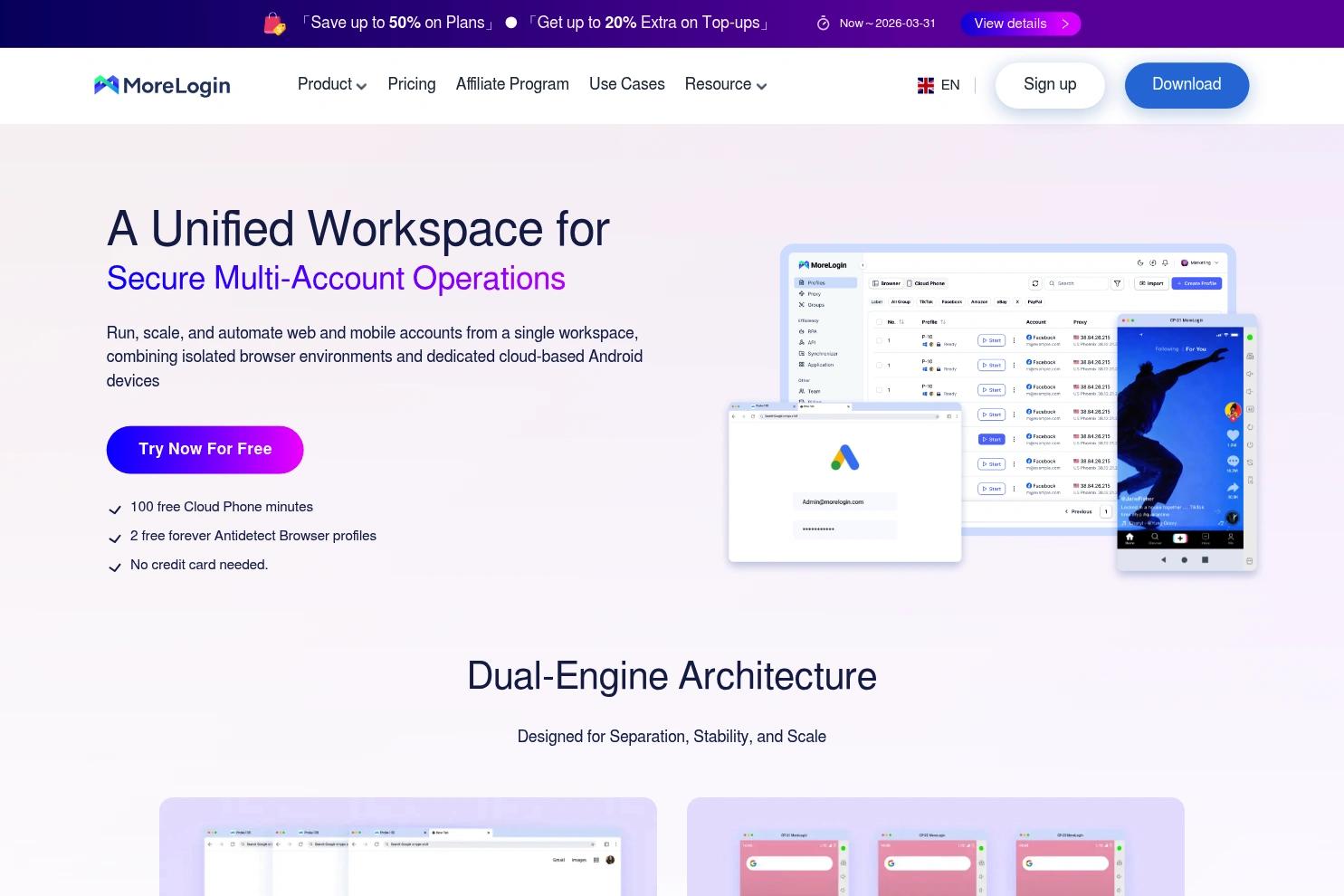The height and width of the screenshot is (896, 1344).
Task: Click the TikTok label chip in the mockup
Action: (926, 302)
